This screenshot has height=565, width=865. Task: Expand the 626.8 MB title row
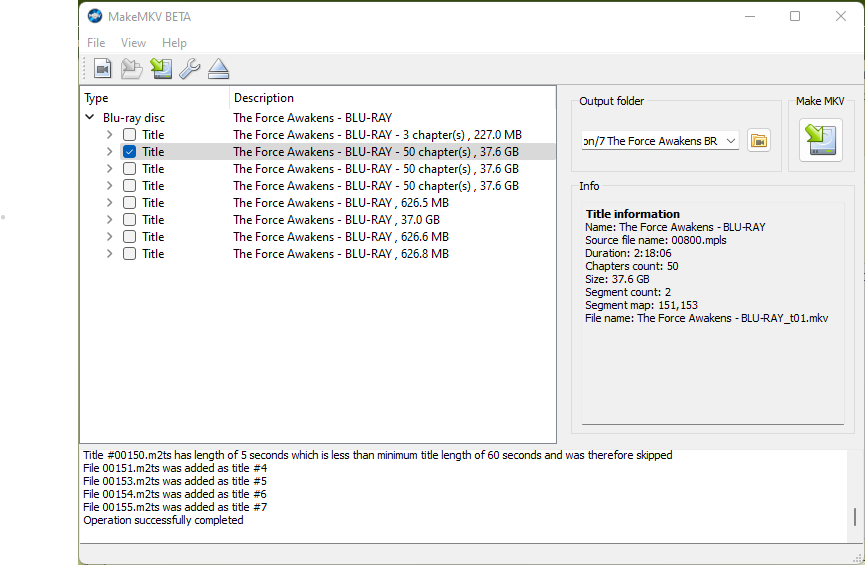point(109,254)
